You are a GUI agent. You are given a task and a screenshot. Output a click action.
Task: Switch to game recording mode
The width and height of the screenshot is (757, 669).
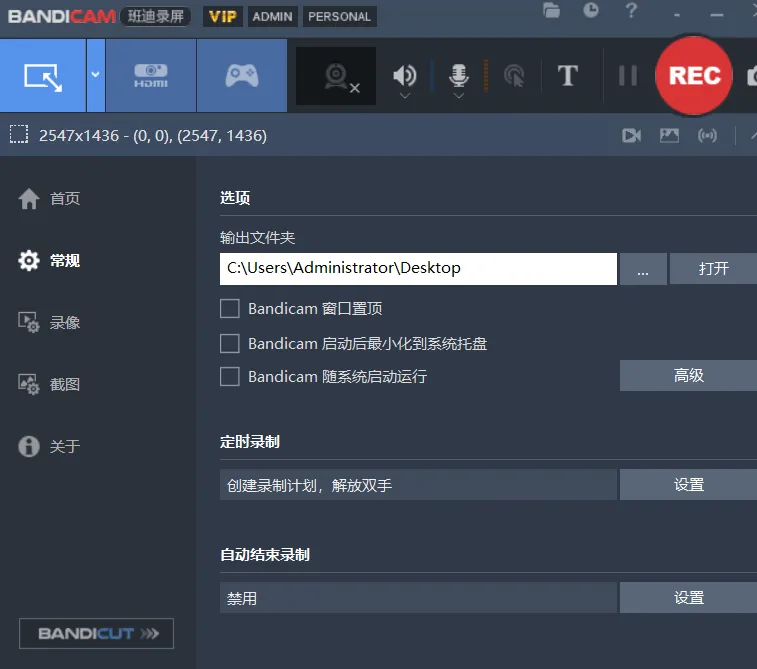[242, 76]
